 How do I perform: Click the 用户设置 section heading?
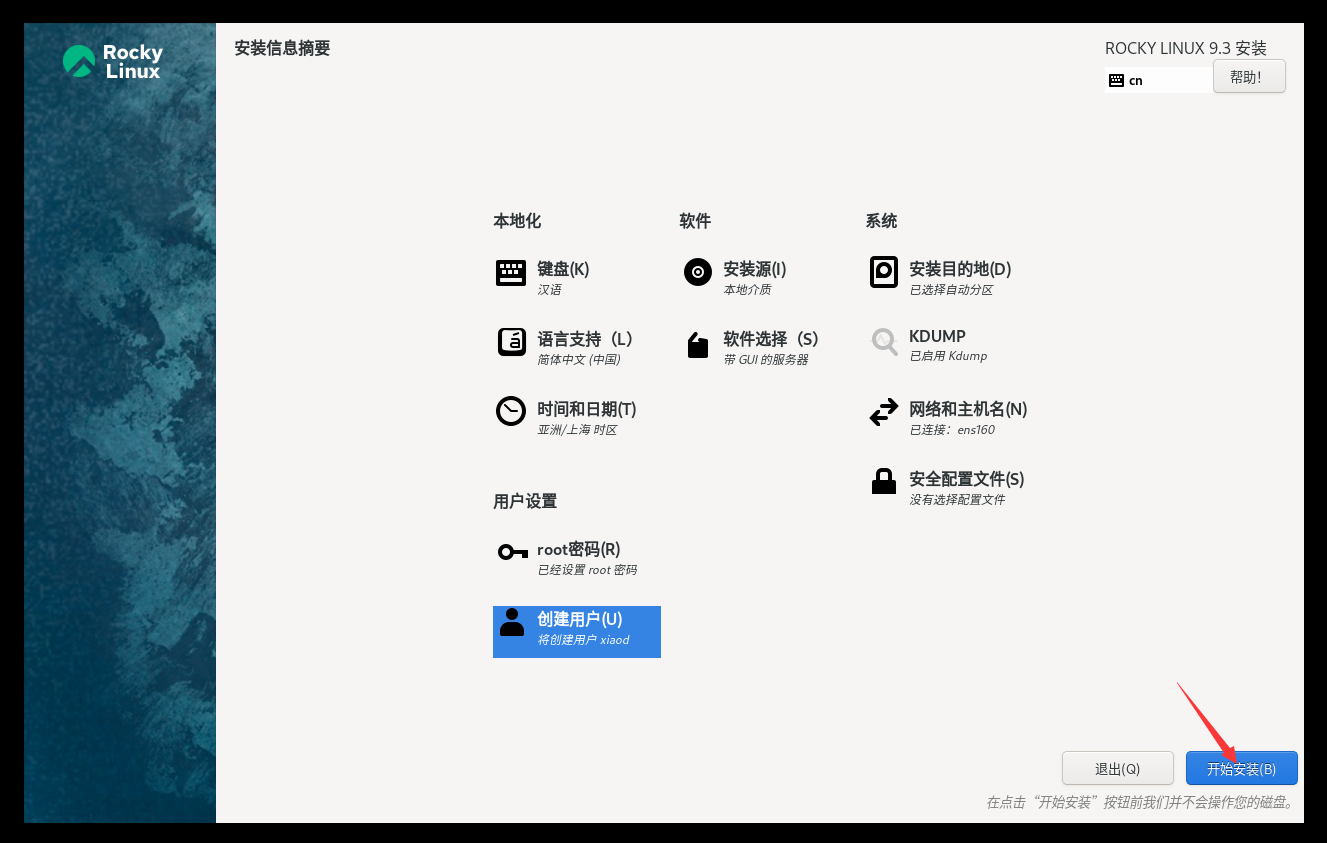click(525, 501)
